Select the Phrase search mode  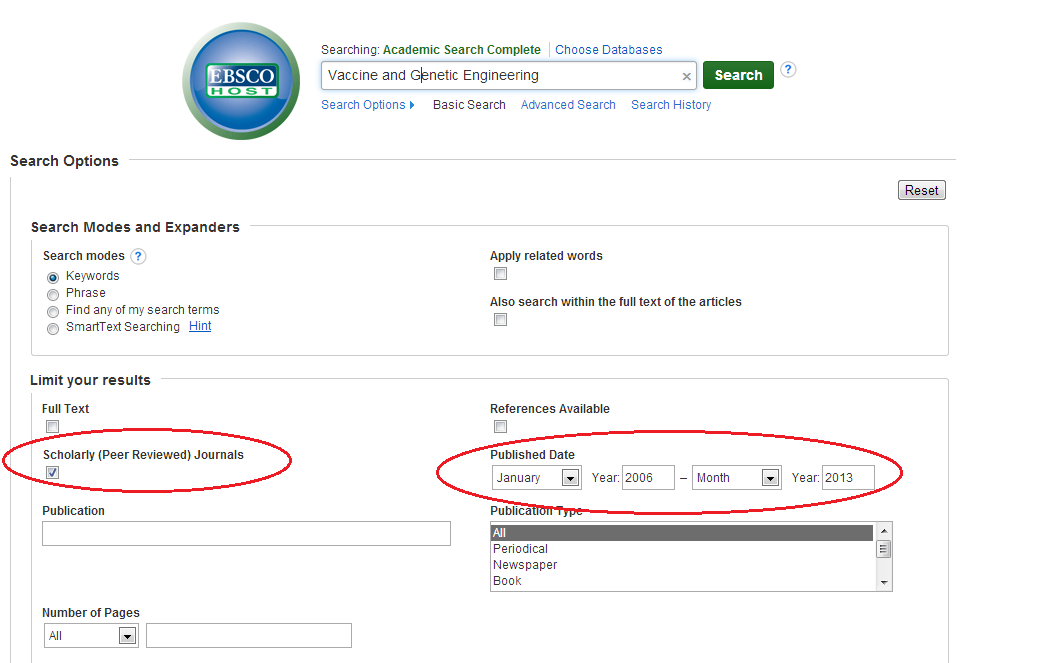tap(52, 294)
